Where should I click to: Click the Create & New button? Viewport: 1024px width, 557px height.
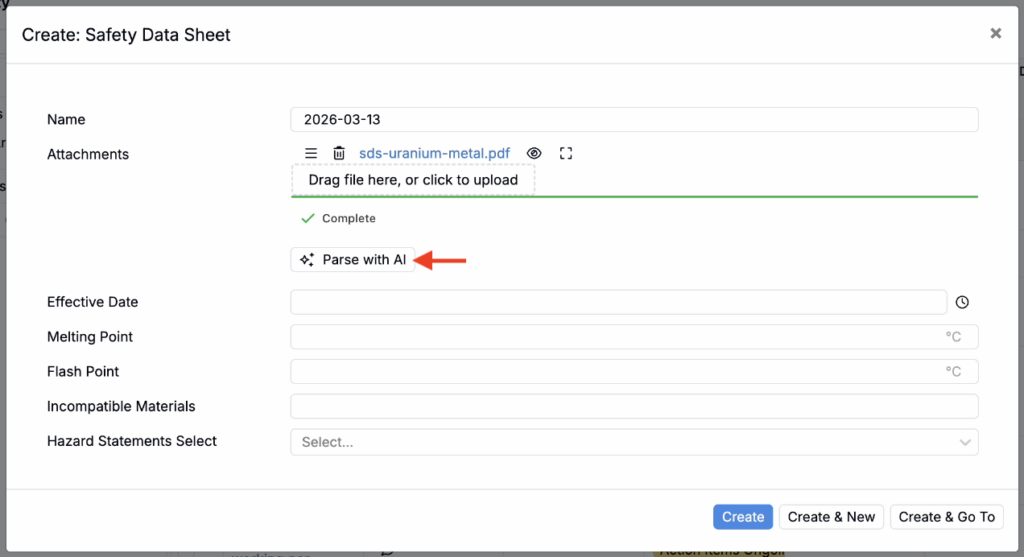[x=831, y=517]
